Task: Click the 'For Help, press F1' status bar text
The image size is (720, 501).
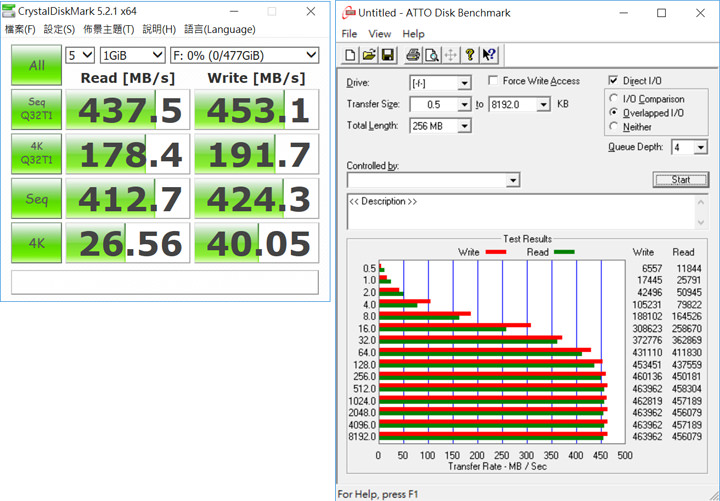Action: [x=377, y=494]
